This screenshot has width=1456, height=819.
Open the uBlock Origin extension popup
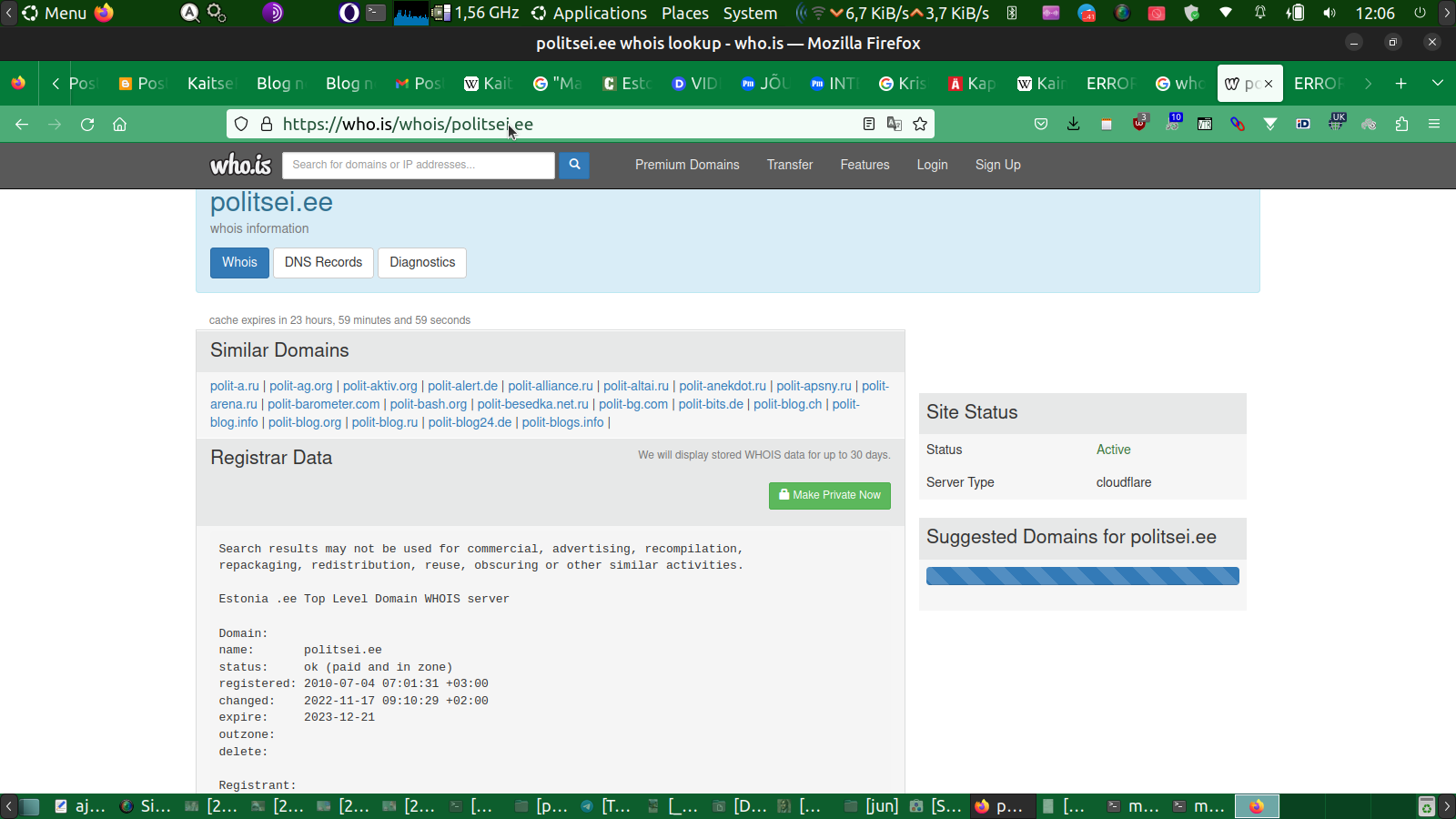point(1139,123)
